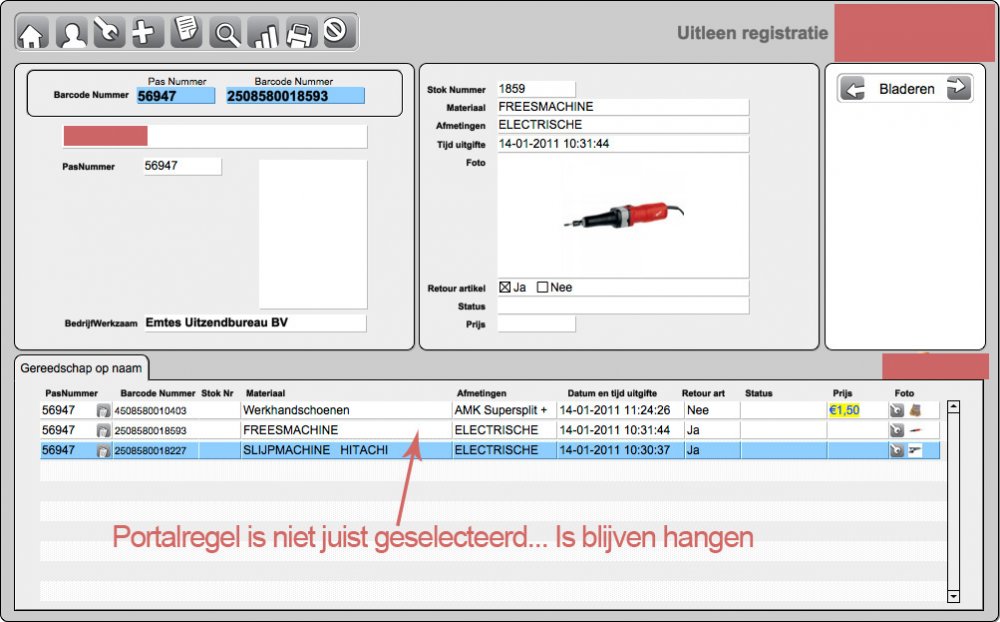Screen dimensions: 1000x622
Task: Browse to next record right arrow
Action: coord(958,88)
